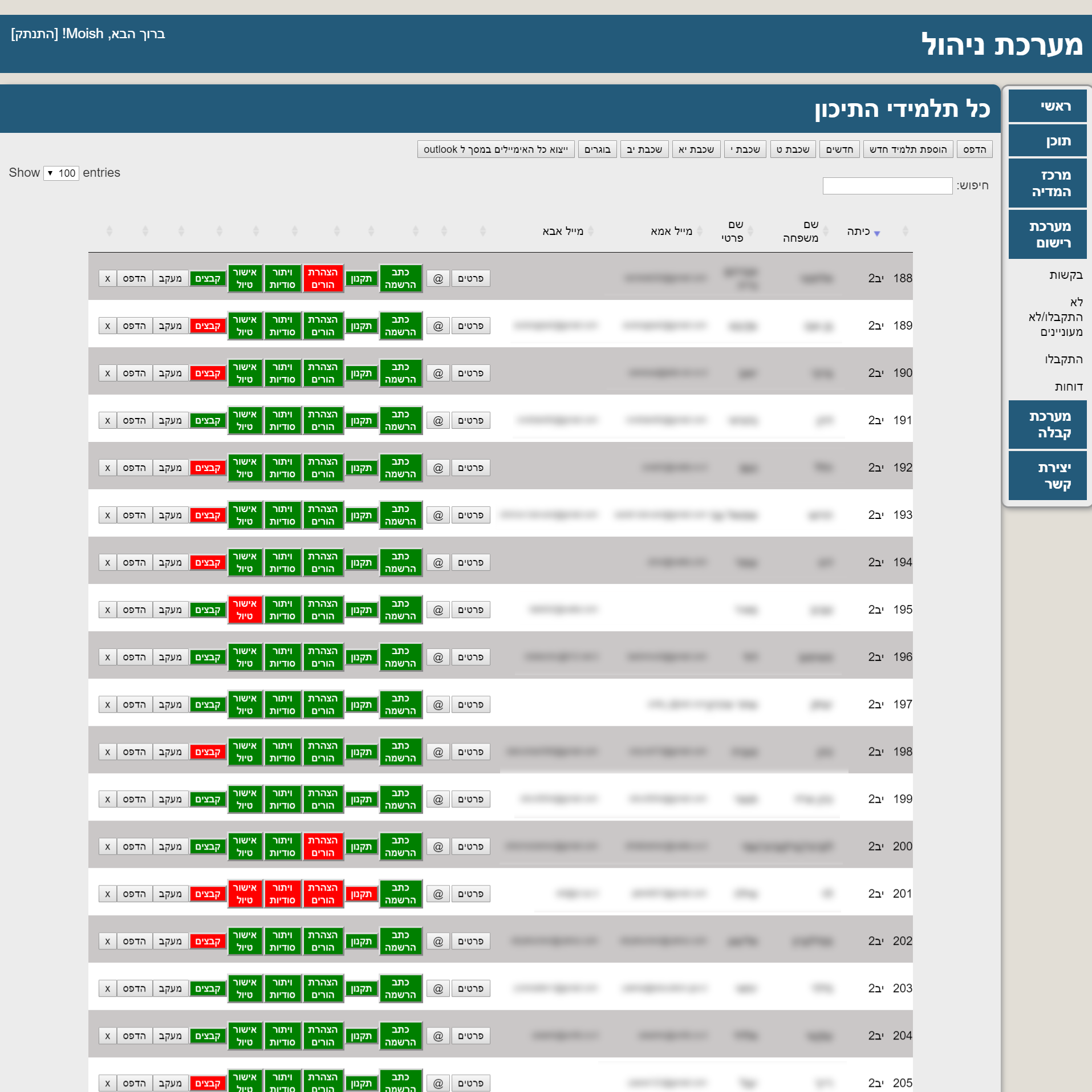
Task: Filter by שכבת י'א button
Action: click(x=696, y=149)
